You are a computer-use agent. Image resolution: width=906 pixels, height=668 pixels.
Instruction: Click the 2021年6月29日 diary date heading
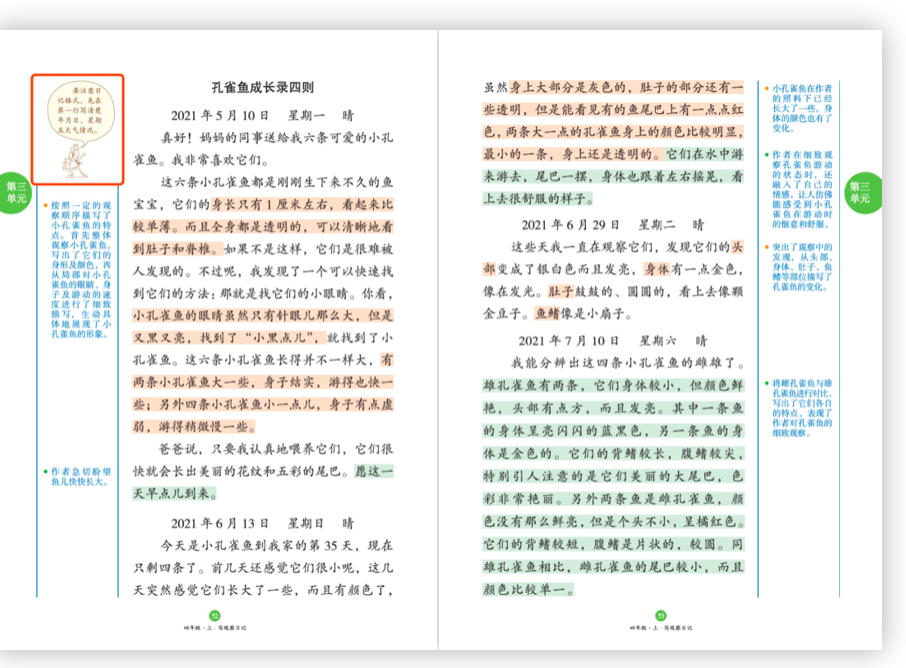pyautogui.click(x=612, y=224)
